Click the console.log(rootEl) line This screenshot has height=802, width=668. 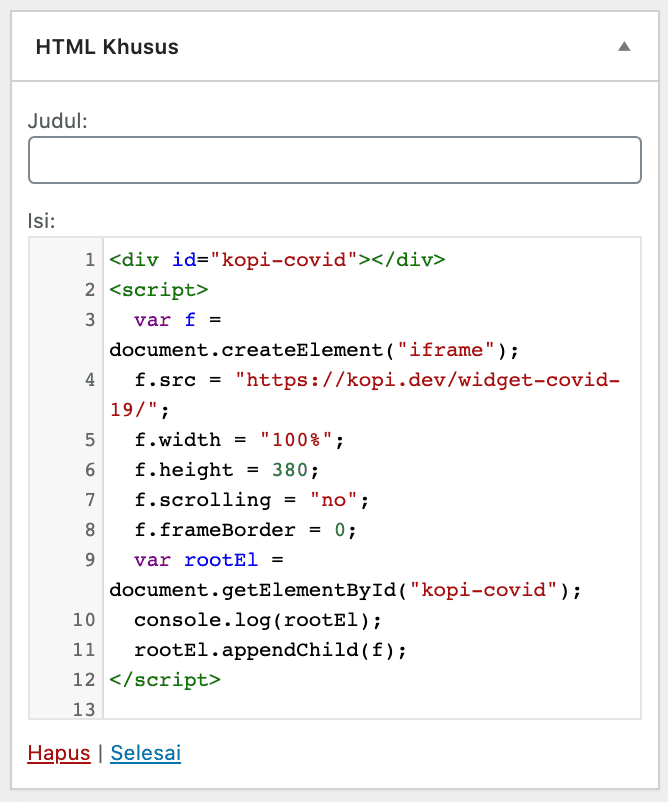point(258,620)
